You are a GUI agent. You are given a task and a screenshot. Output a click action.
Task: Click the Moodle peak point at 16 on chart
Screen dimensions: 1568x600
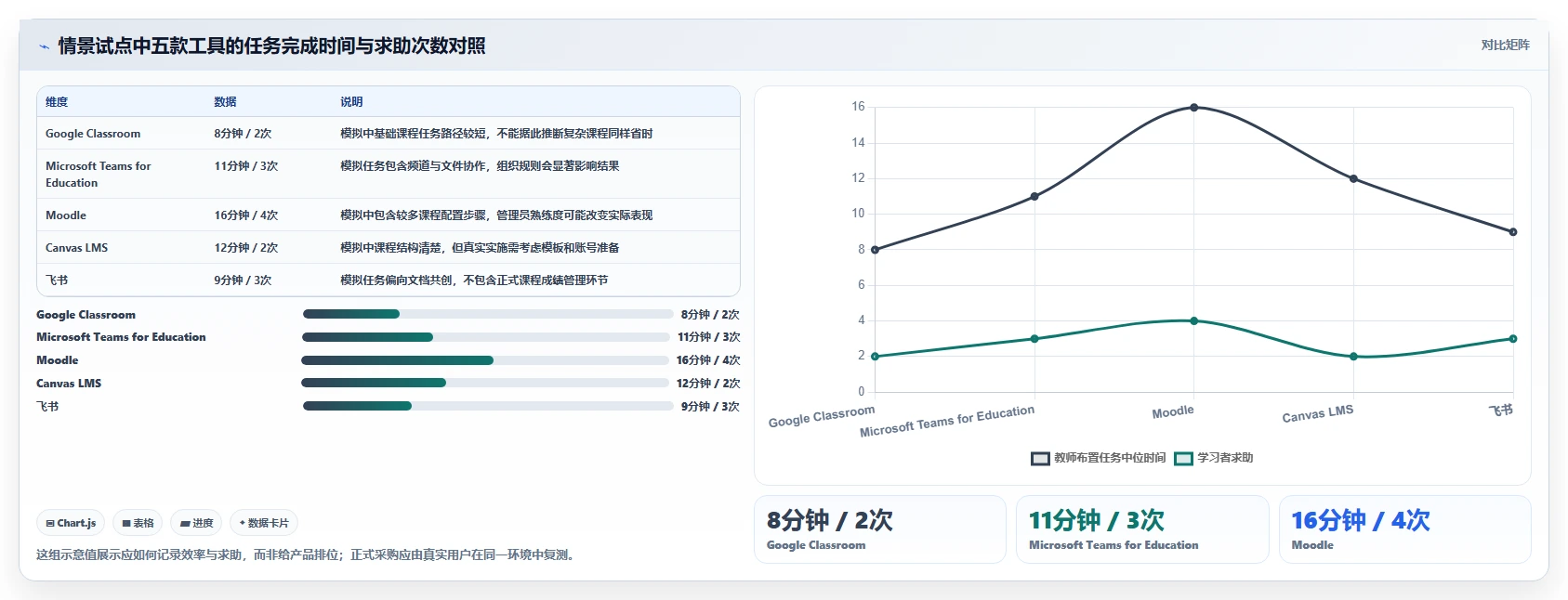coord(1194,108)
